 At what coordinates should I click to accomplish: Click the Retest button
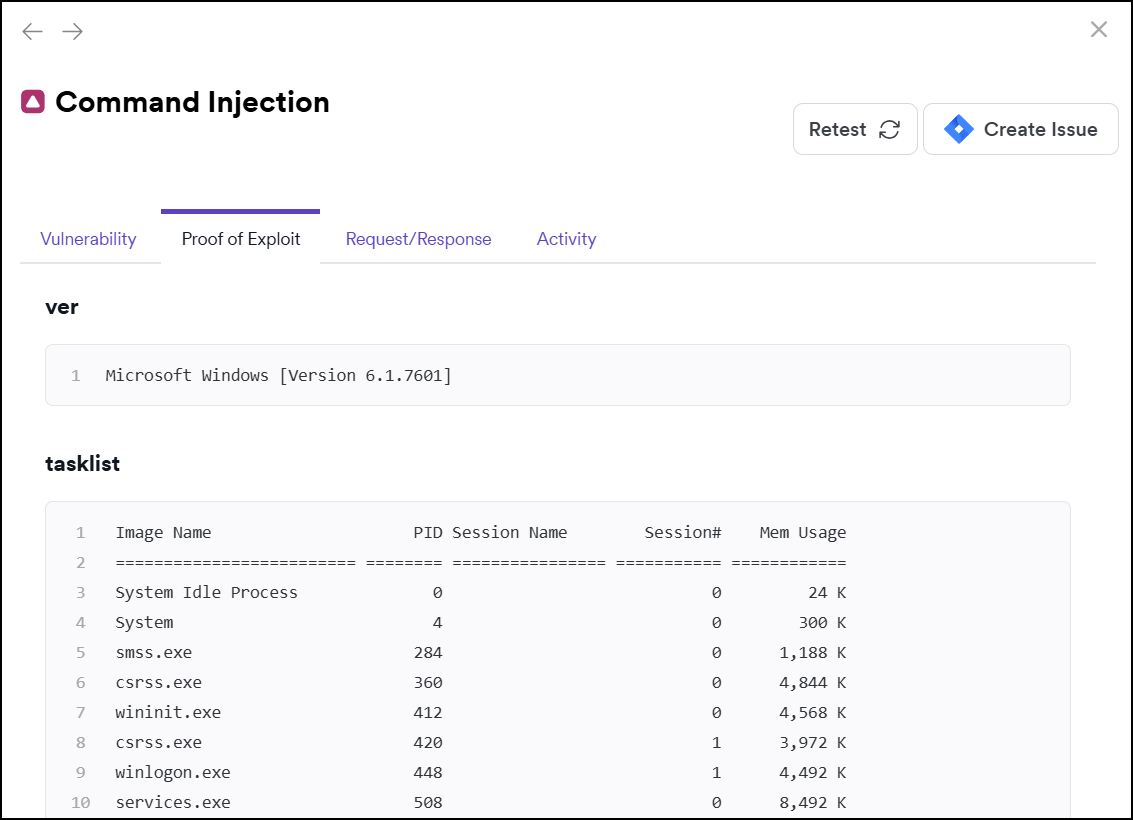tap(855, 129)
